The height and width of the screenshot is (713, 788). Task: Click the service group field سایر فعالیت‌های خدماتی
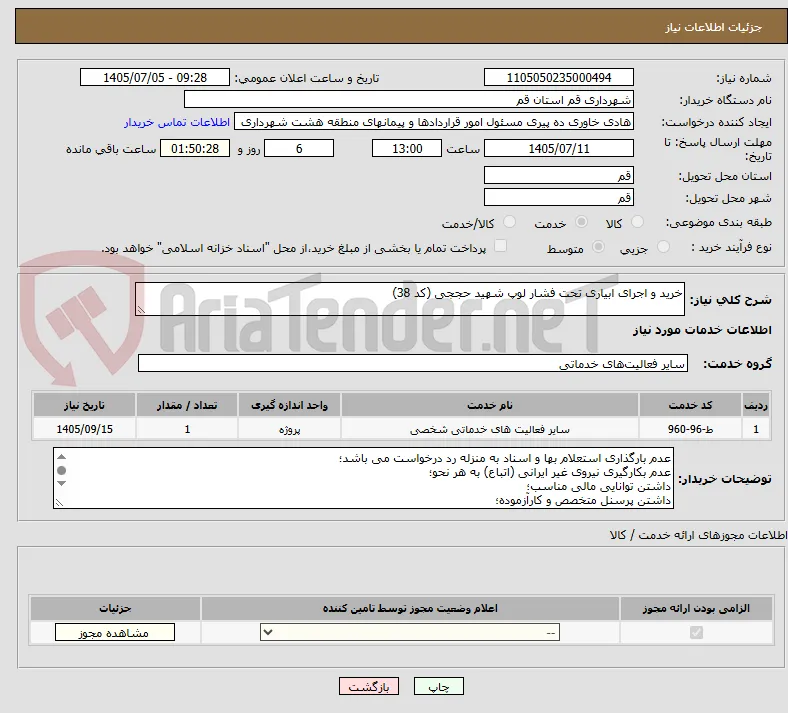coord(413,363)
